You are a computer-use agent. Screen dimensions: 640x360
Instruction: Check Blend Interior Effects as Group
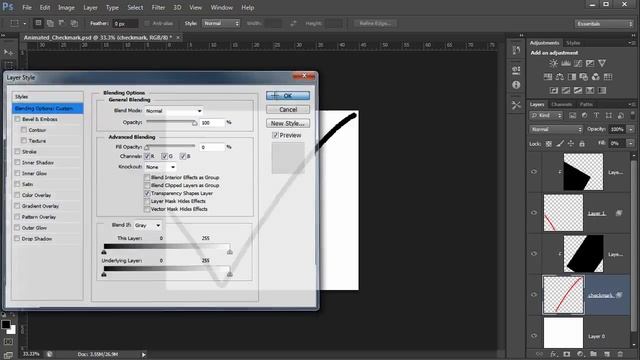(x=147, y=177)
